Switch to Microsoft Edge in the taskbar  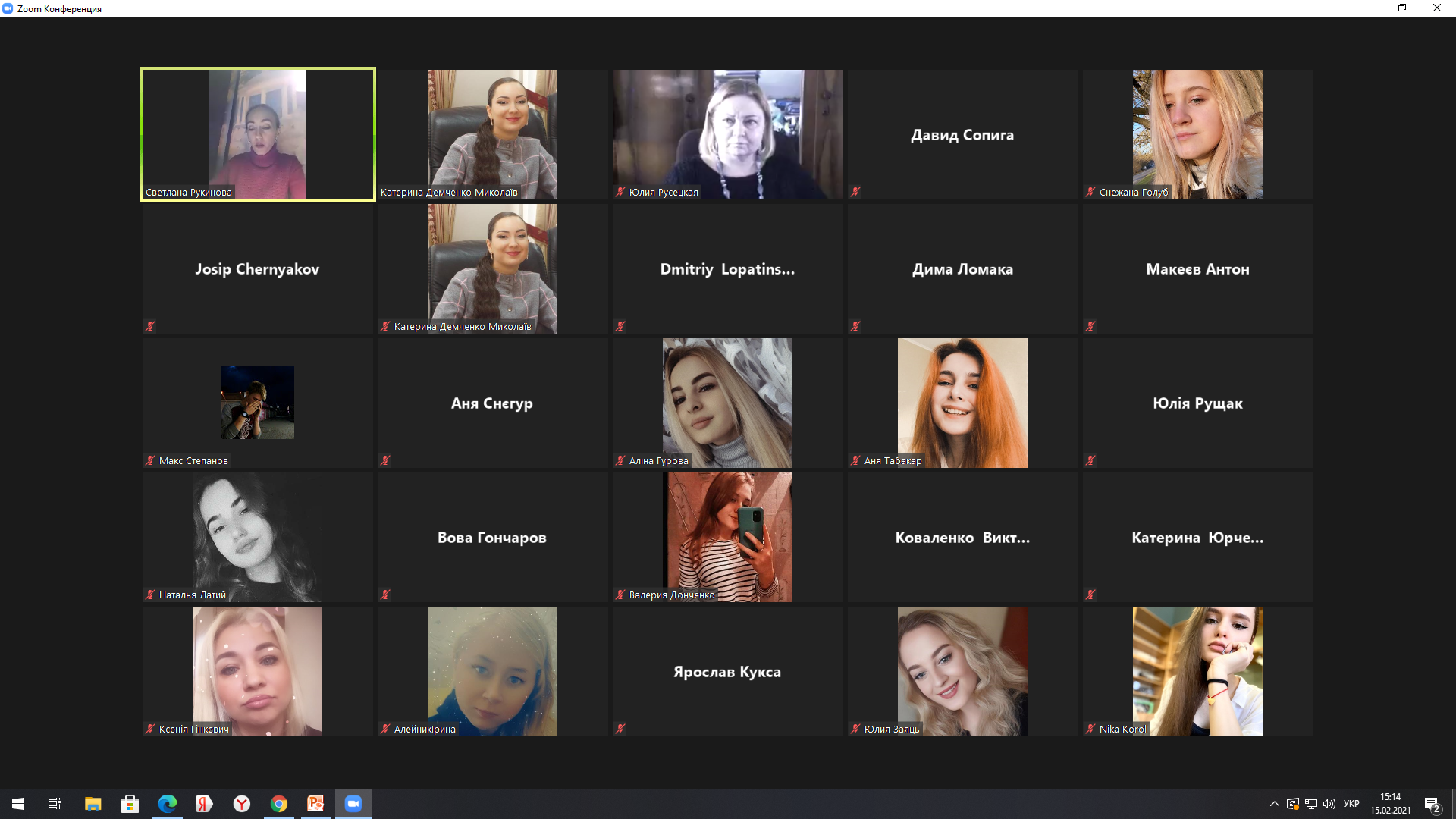pos(168,804)
